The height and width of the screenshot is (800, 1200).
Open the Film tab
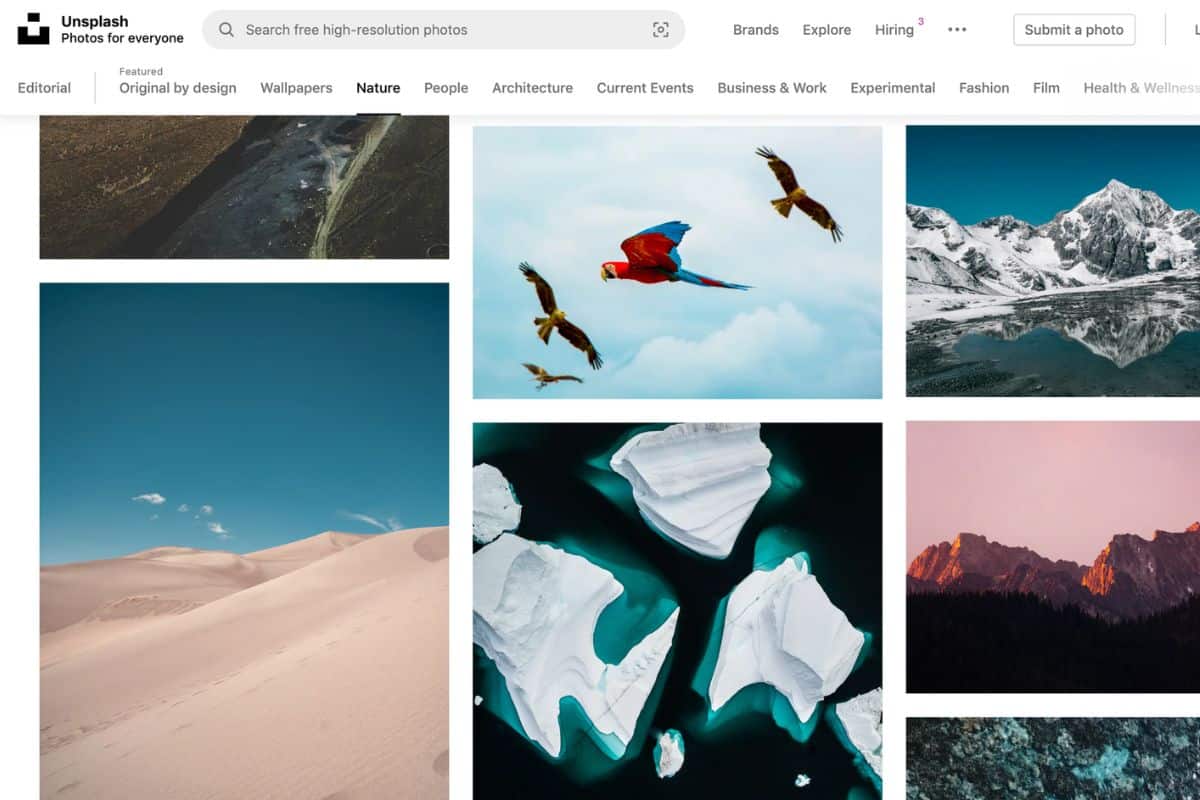1046,88
